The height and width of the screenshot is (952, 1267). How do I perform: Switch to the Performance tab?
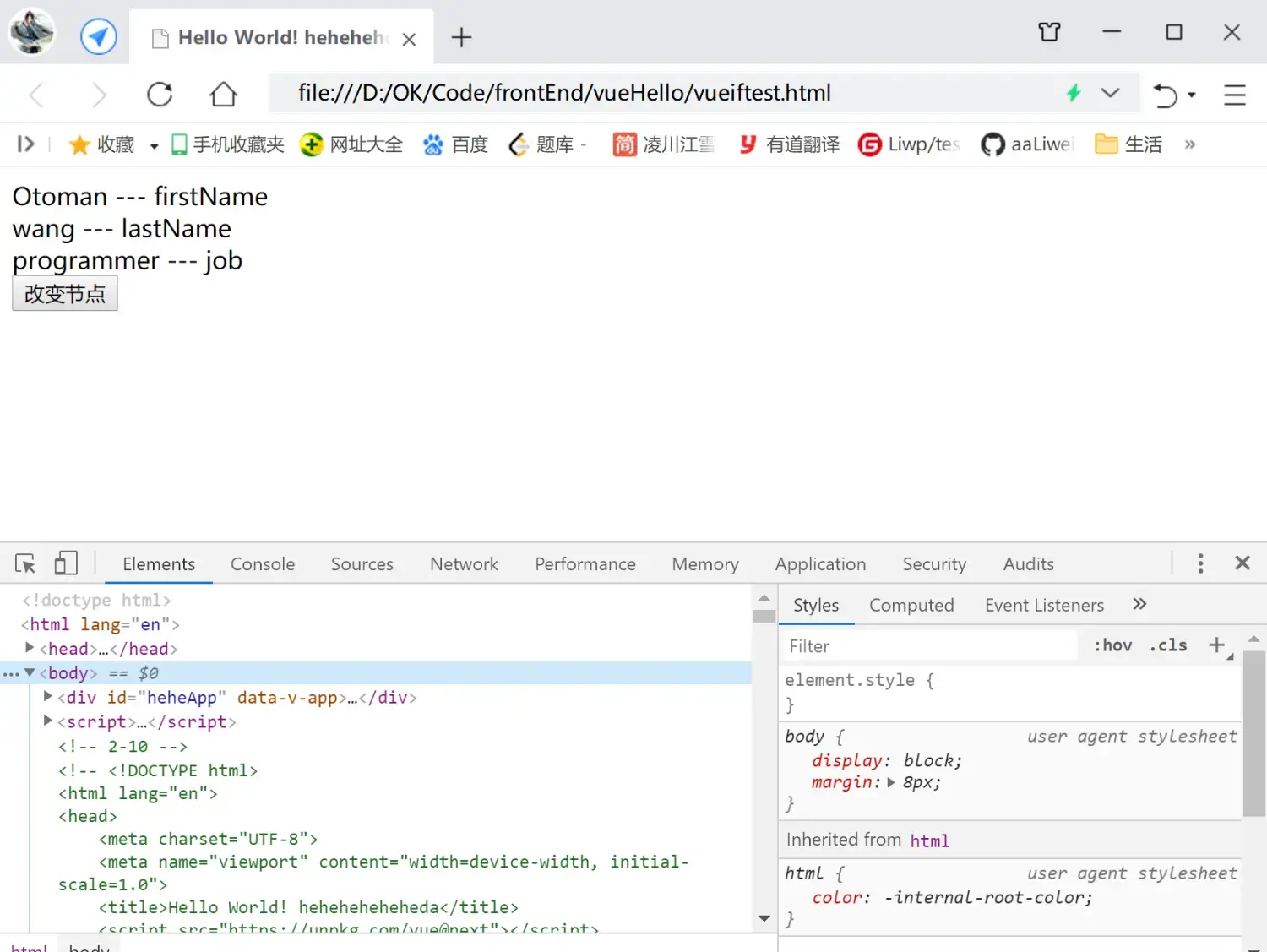coord(585,564)
